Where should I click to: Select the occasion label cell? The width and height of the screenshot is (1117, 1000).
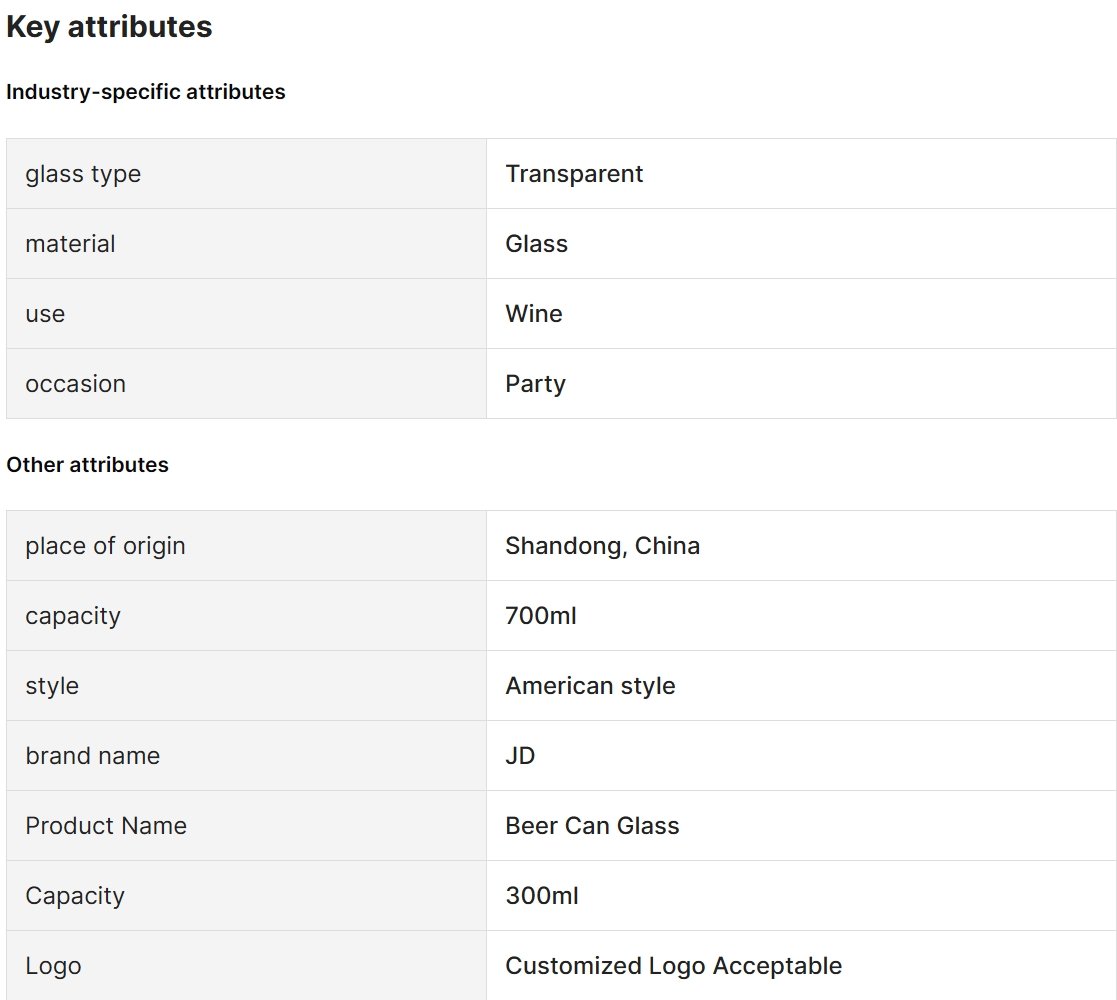pos(246,384)
